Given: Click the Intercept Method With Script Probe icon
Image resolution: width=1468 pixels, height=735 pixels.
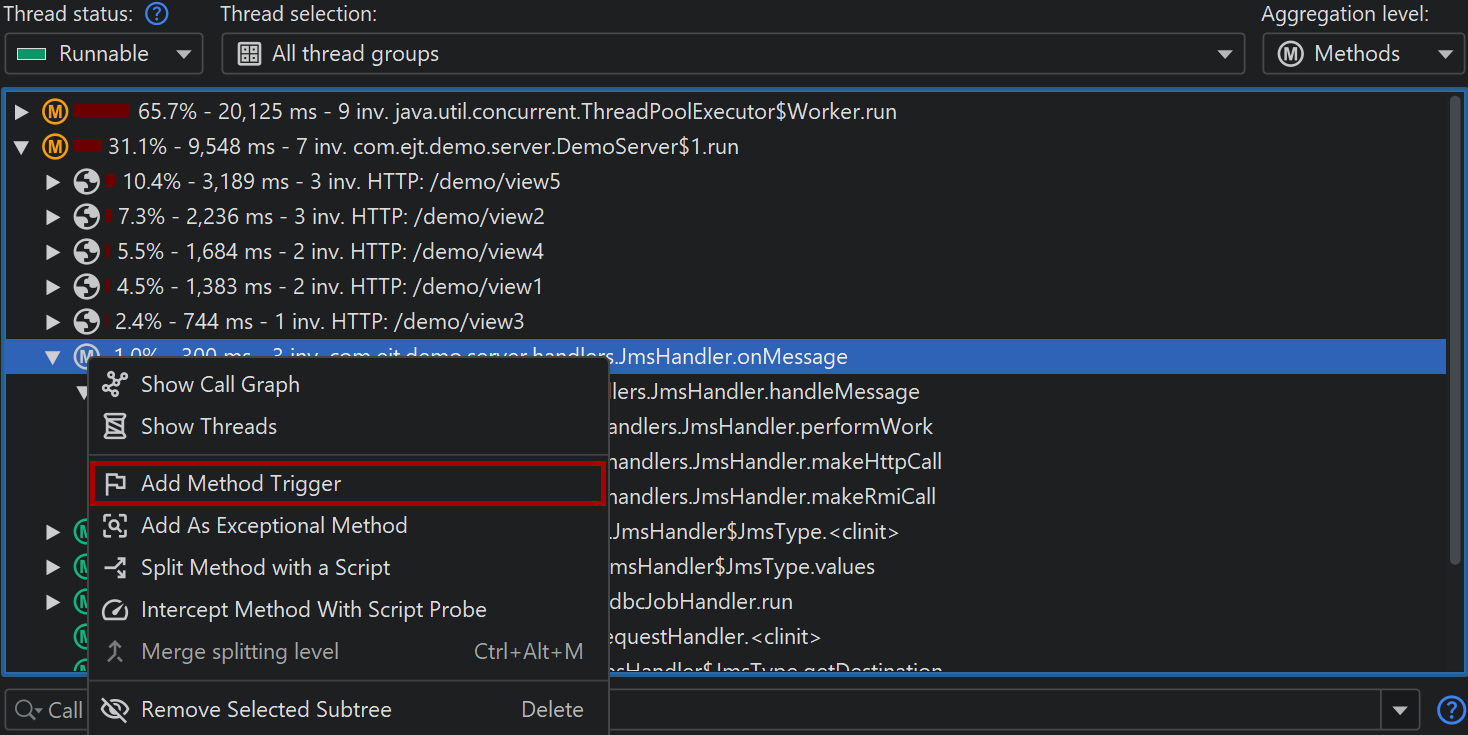Looking at the screenshot, I should 116,610.
